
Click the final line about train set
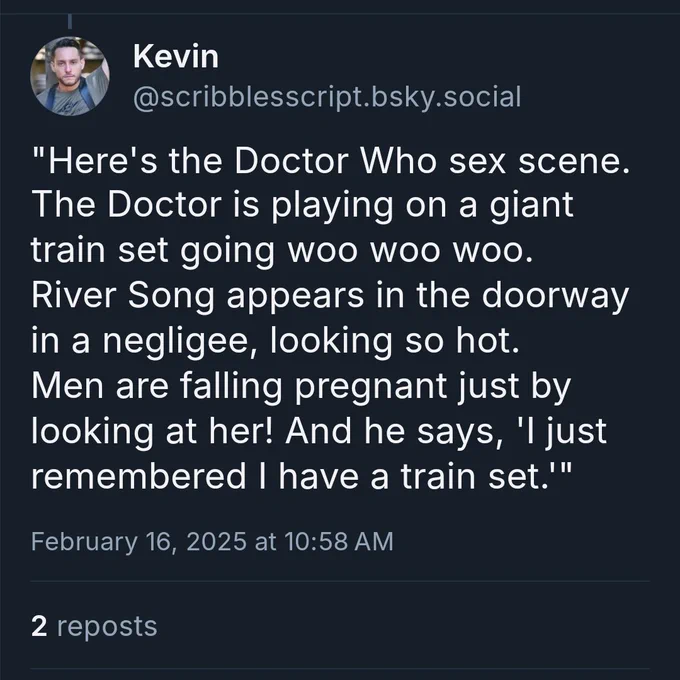(x=302, y=476)
